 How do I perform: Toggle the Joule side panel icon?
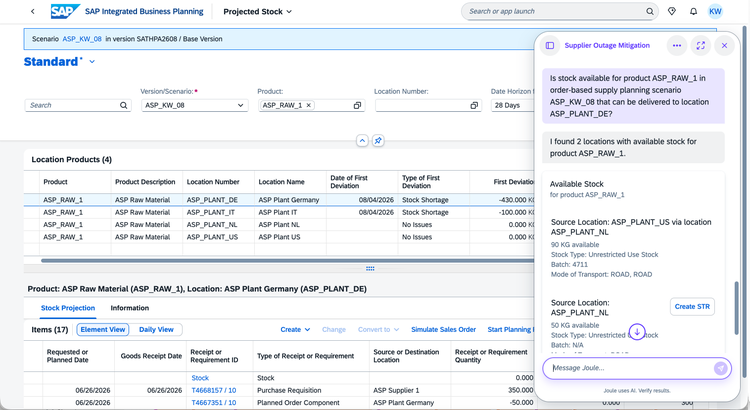point(550,45)
